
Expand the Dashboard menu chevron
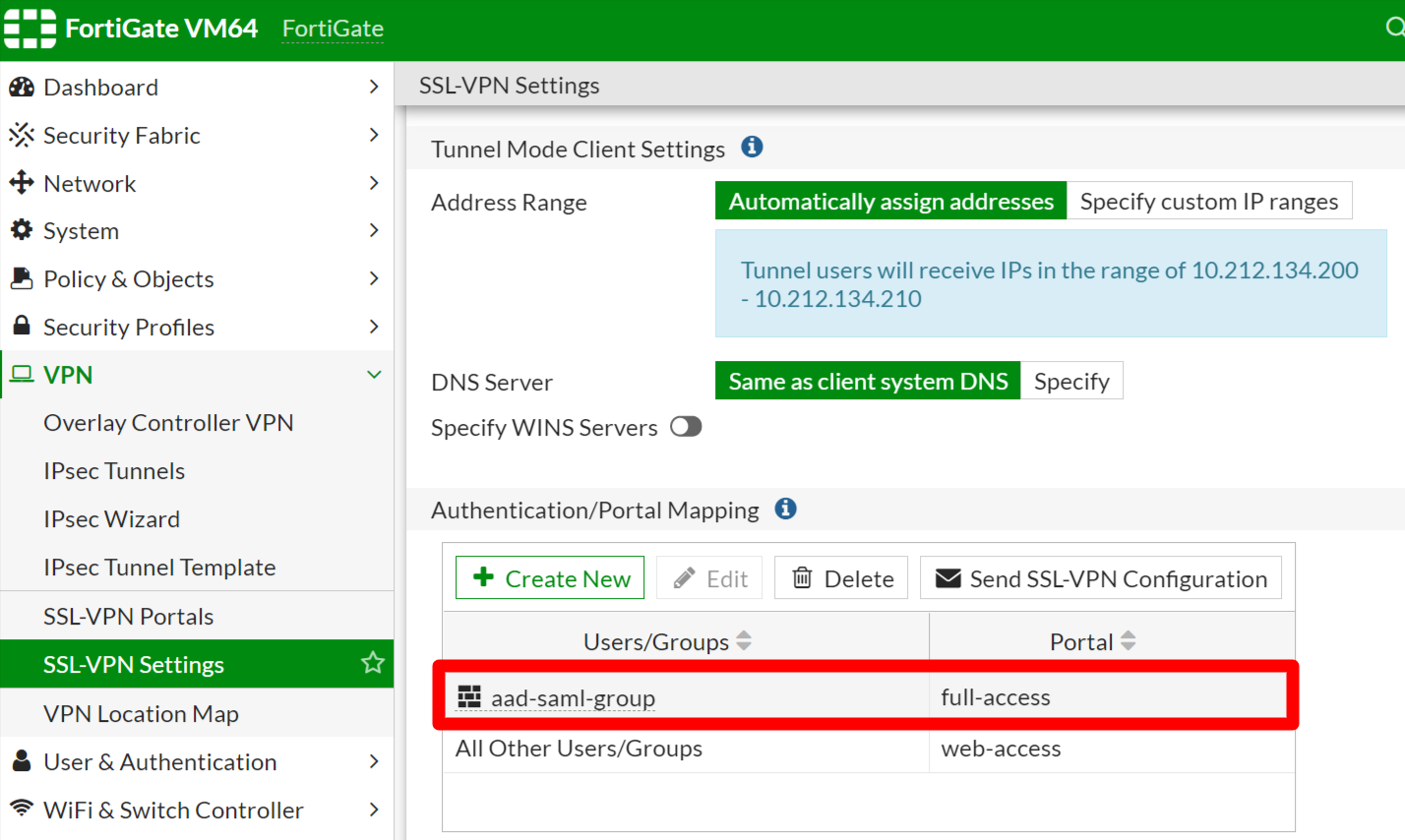(x=374, y=87)
